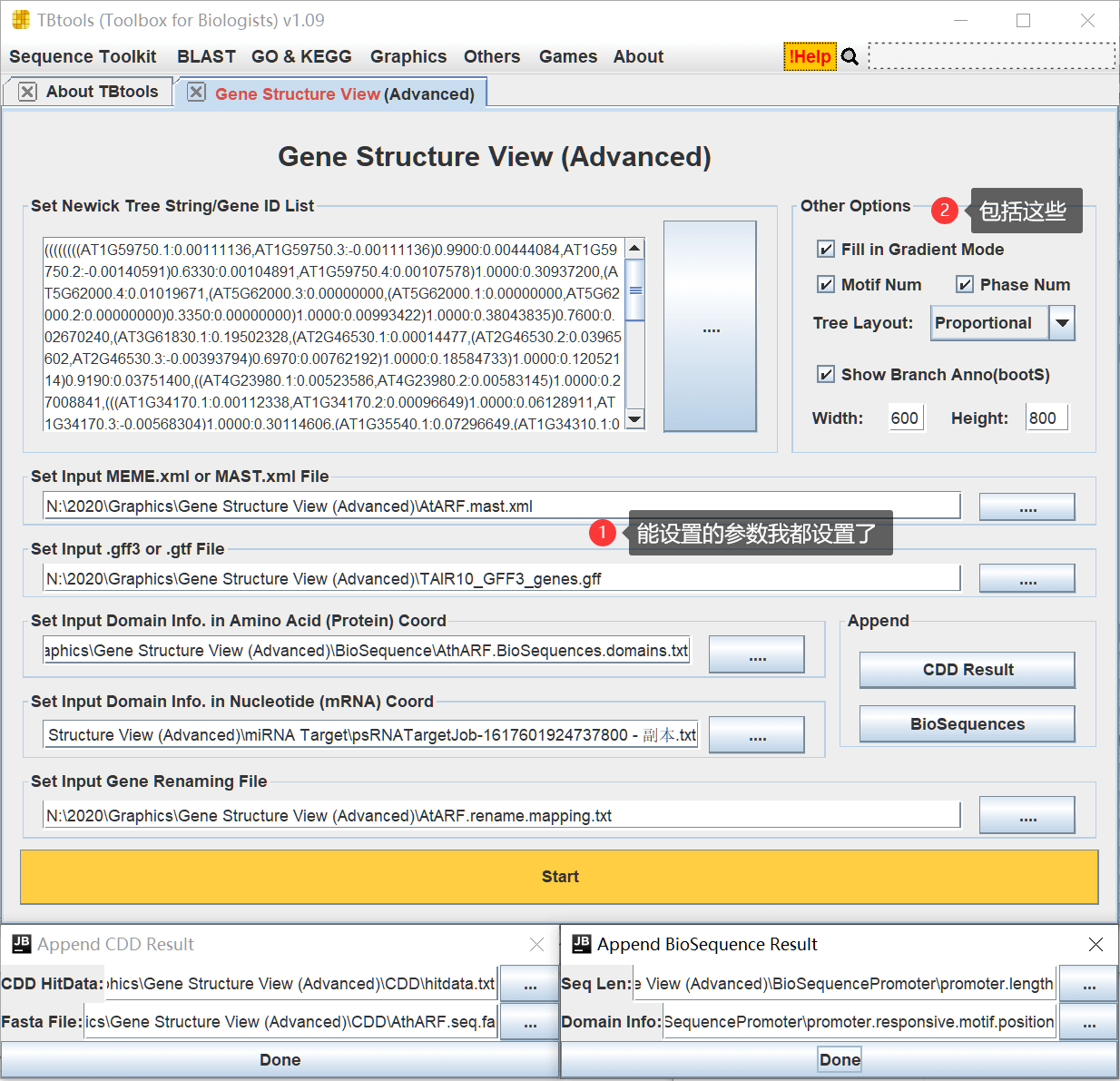Click scroll down arrow of Newick text area
The image size is (1120, 1081).
coord(635,418)
